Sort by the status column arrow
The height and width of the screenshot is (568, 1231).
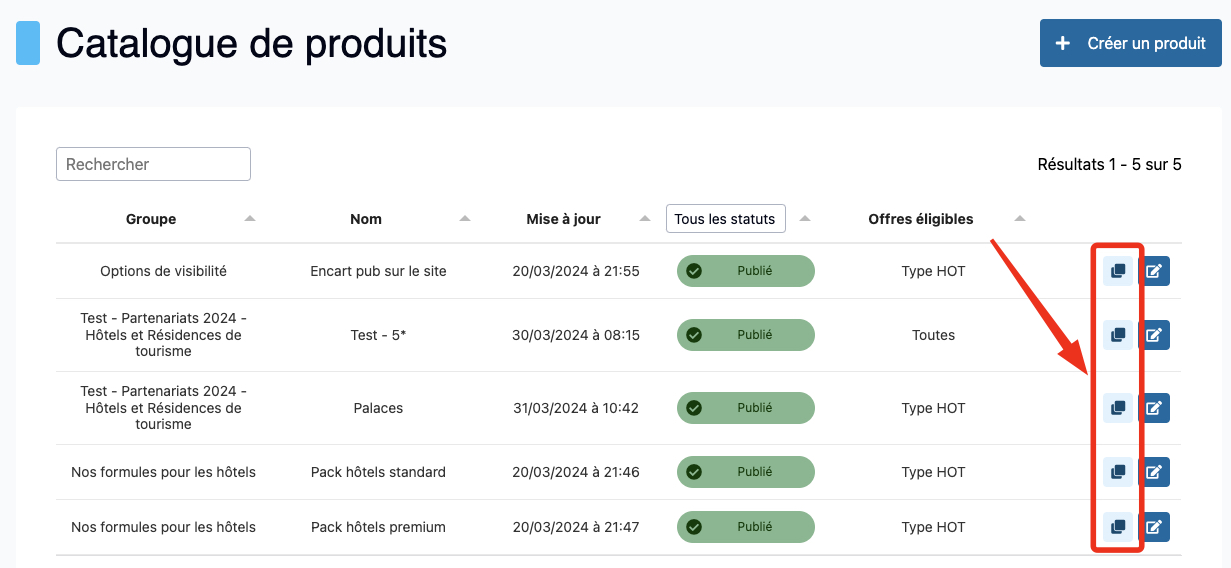805,218
